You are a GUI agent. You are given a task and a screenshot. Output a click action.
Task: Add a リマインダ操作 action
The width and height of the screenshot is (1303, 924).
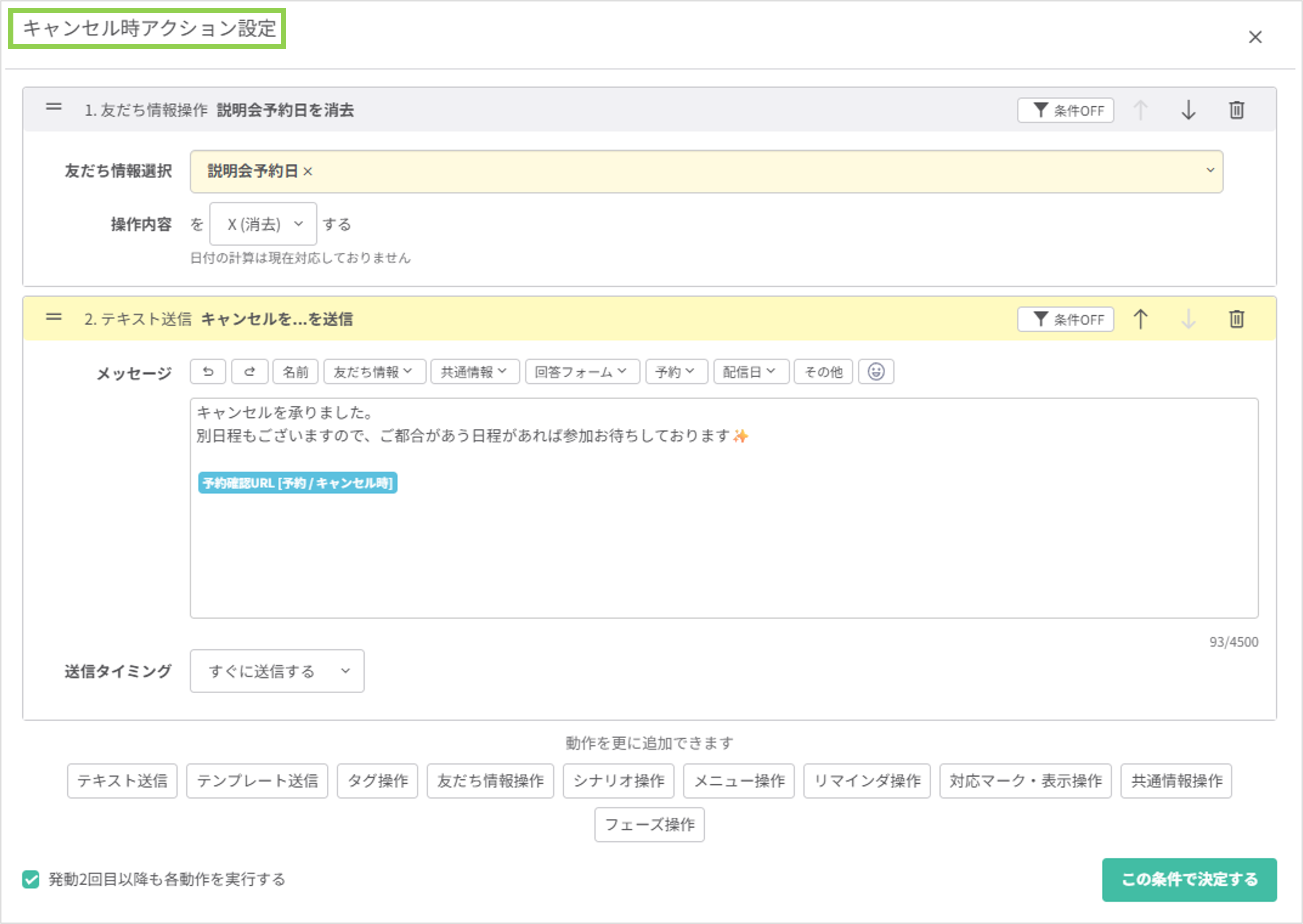tap(867, 781)
